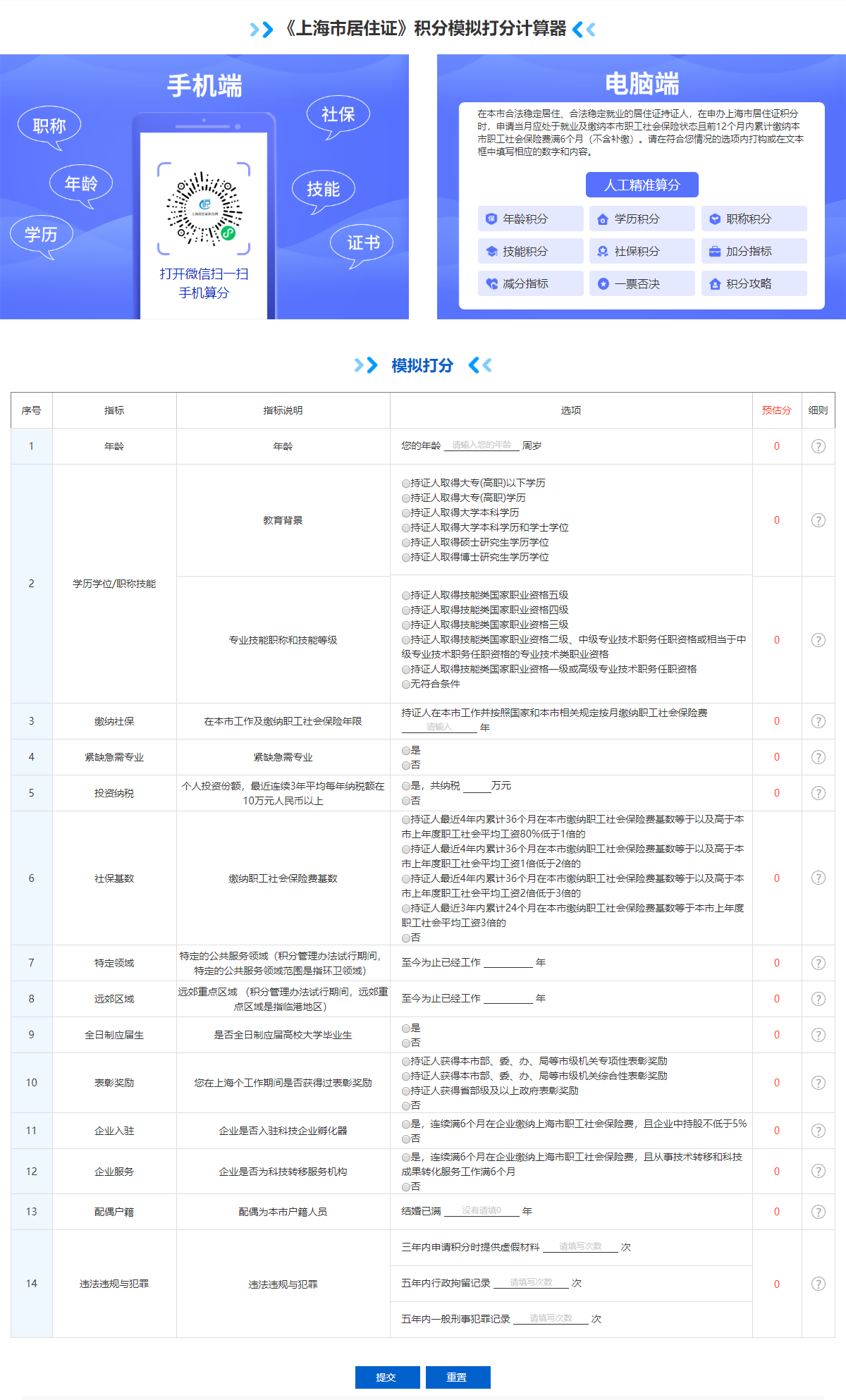846x1400 pixels.
Task: Choose 否 in the 投资纳税 row
Action: [406, 802]
